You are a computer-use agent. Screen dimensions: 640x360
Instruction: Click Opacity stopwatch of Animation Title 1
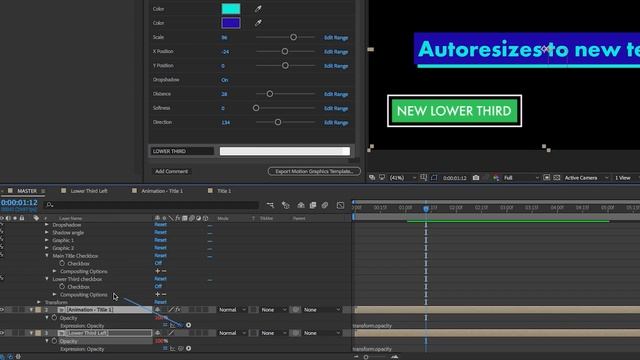click(x=54, y=318)
